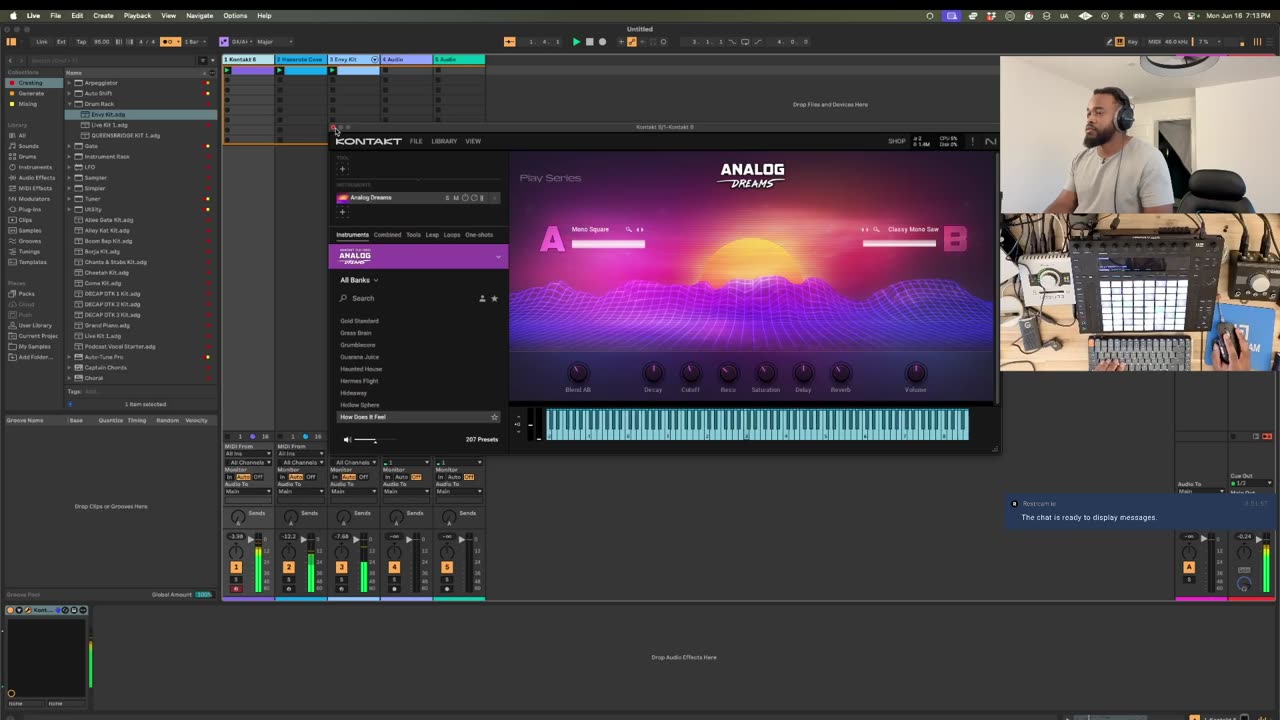1280x720 pixels.
Task: Add a new instrument slot below Analog Dreams
Action: (342, 212)
